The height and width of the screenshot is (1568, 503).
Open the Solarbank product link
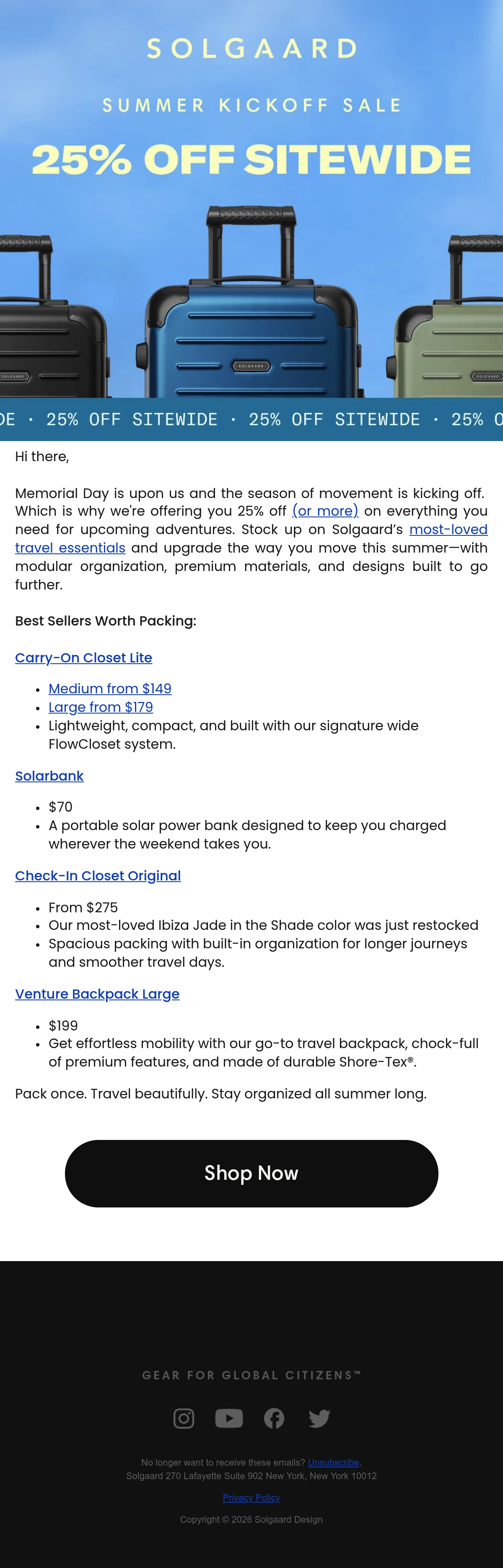tap(49, 776)
